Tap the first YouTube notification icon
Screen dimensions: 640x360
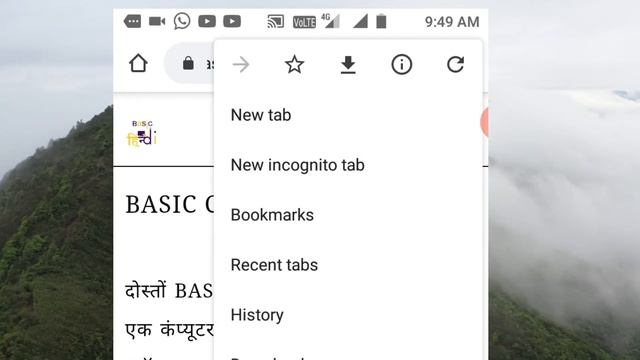[207, 21]
